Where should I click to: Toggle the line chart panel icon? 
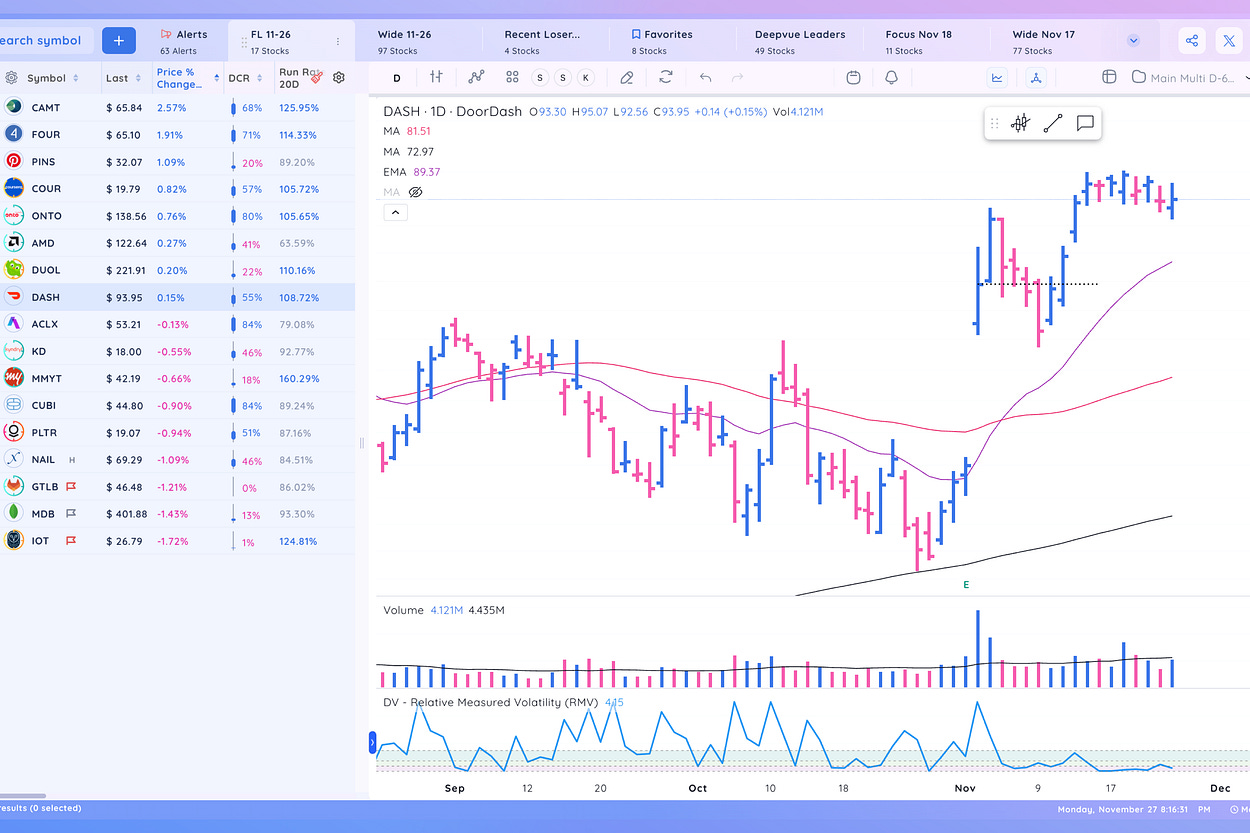point(998,77)
